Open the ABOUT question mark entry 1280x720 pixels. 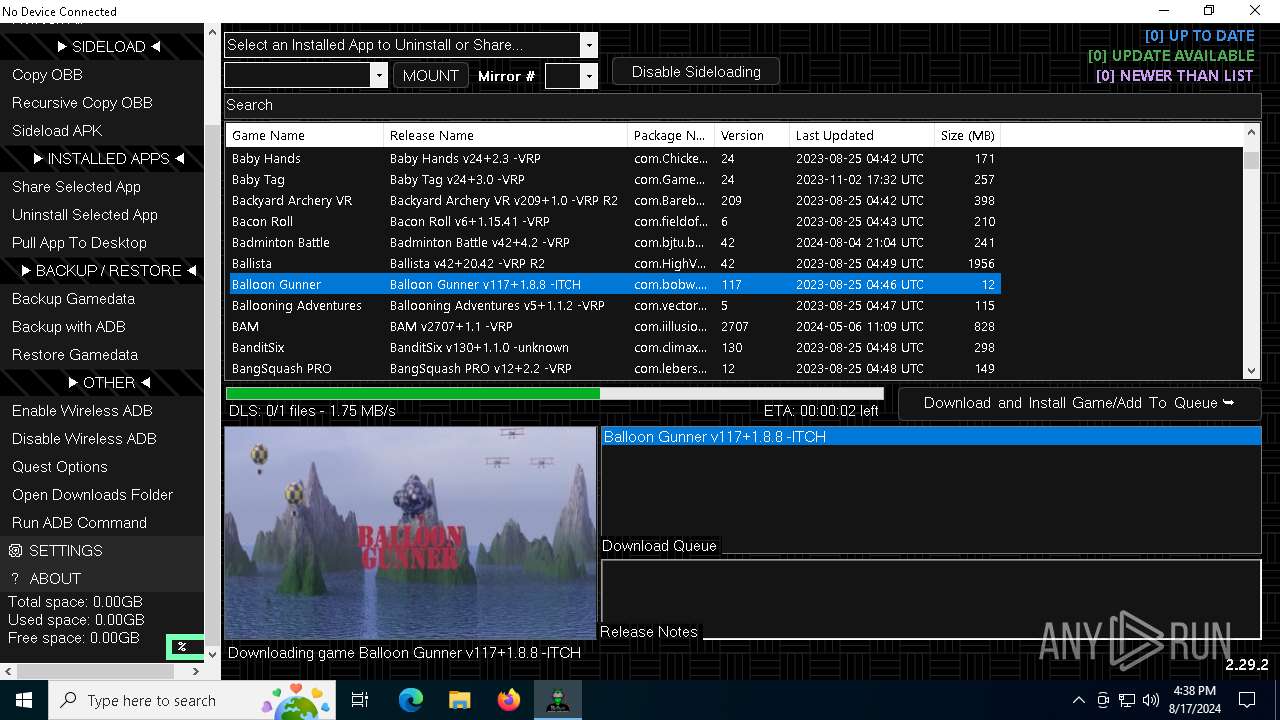point(102,579)
